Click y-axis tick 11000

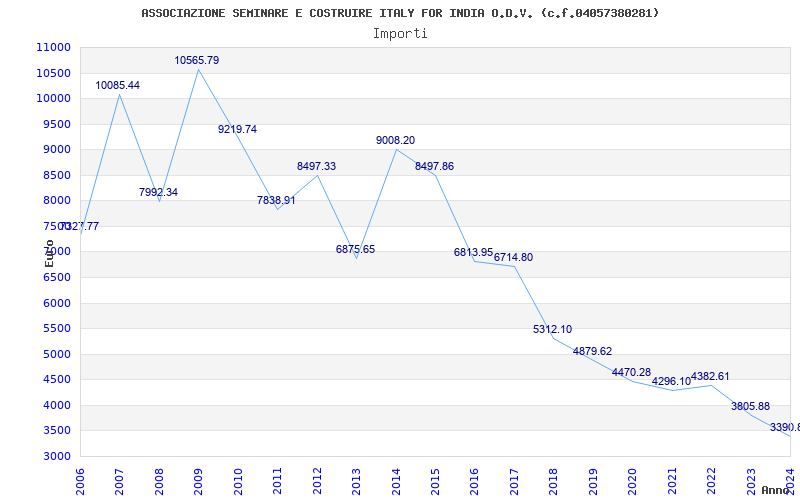[x=54, y=47]
